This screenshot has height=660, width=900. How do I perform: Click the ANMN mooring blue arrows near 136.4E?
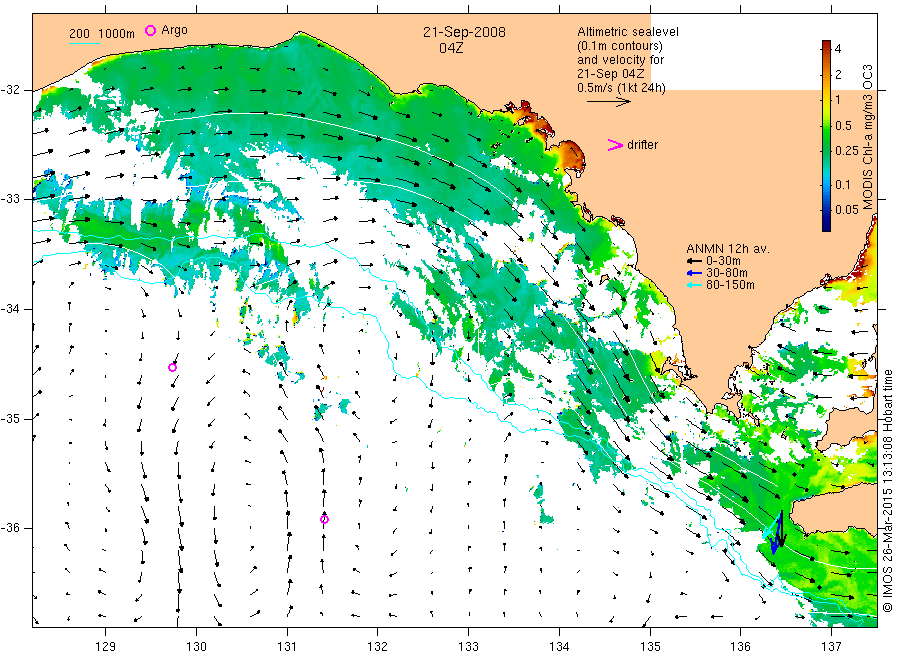(775, 534)
